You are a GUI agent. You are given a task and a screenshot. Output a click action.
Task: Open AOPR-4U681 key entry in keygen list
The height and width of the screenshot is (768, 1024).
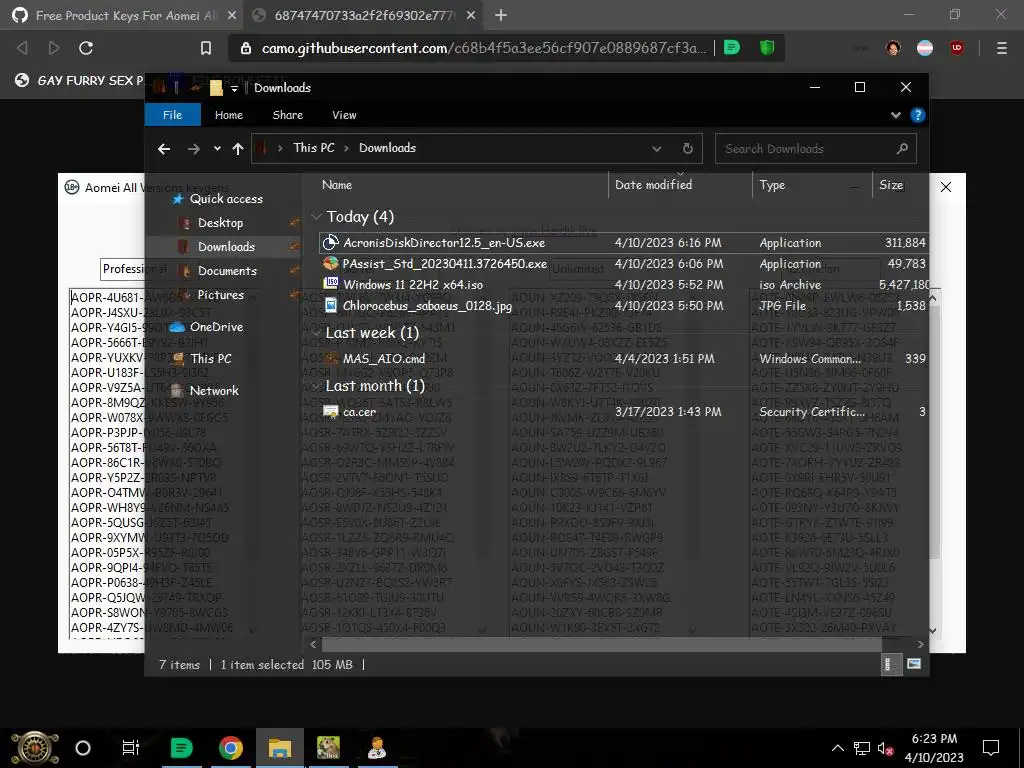coord(106,297)
